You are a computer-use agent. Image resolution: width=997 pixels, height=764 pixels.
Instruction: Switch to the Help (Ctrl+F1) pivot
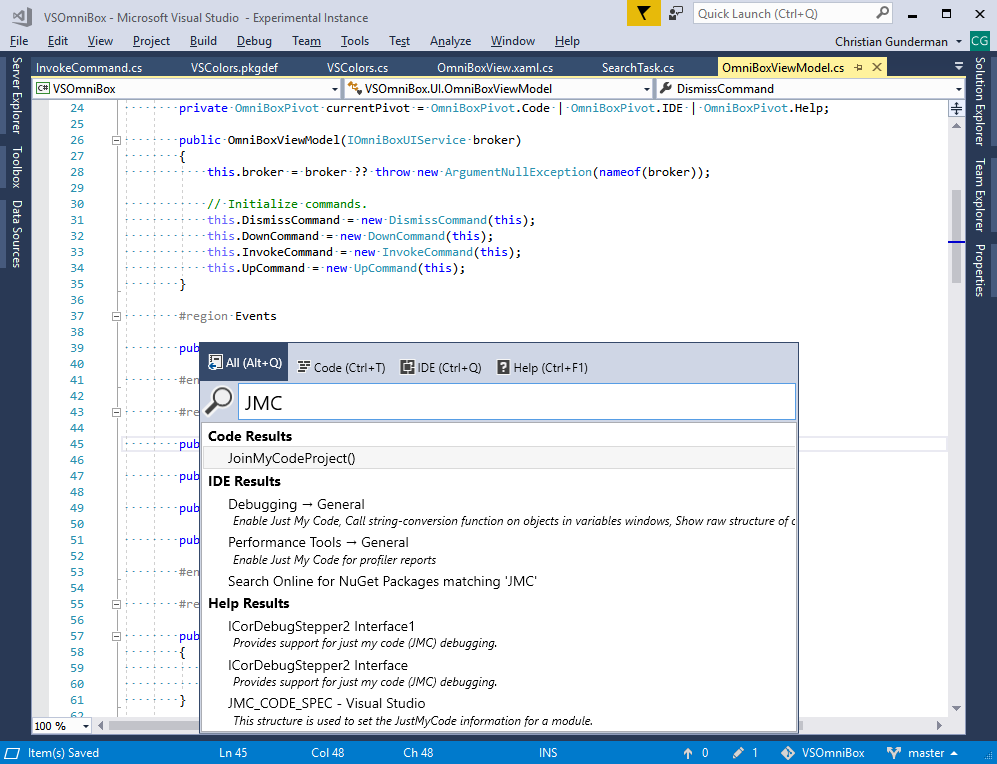tap(542, 367)
